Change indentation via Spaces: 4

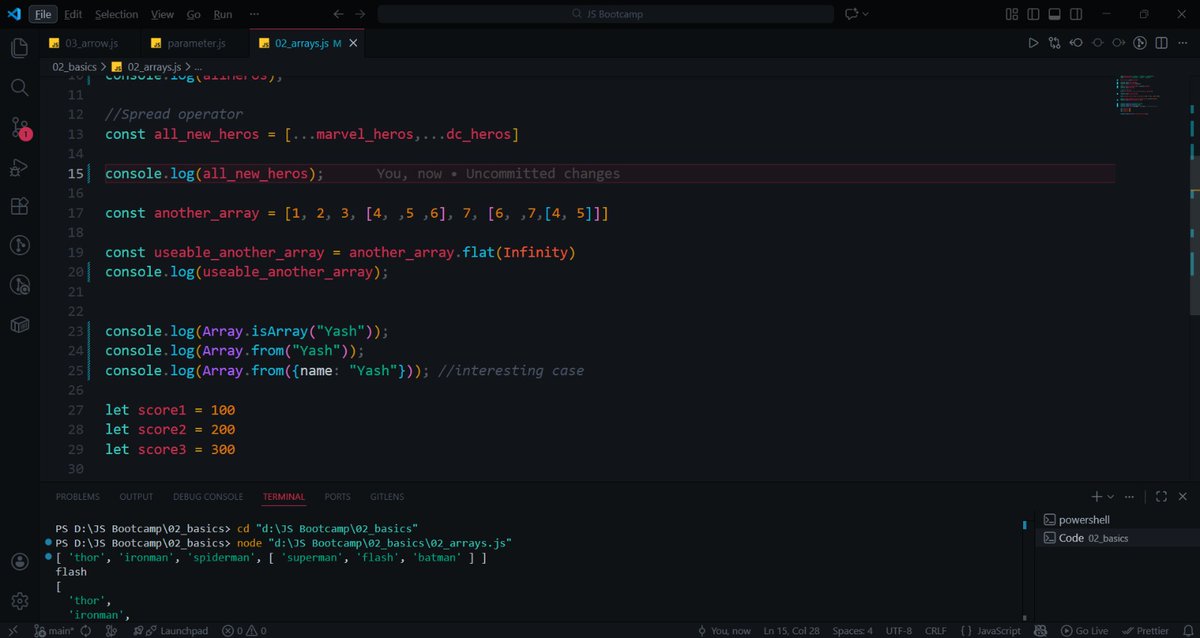tap(853, 630)
